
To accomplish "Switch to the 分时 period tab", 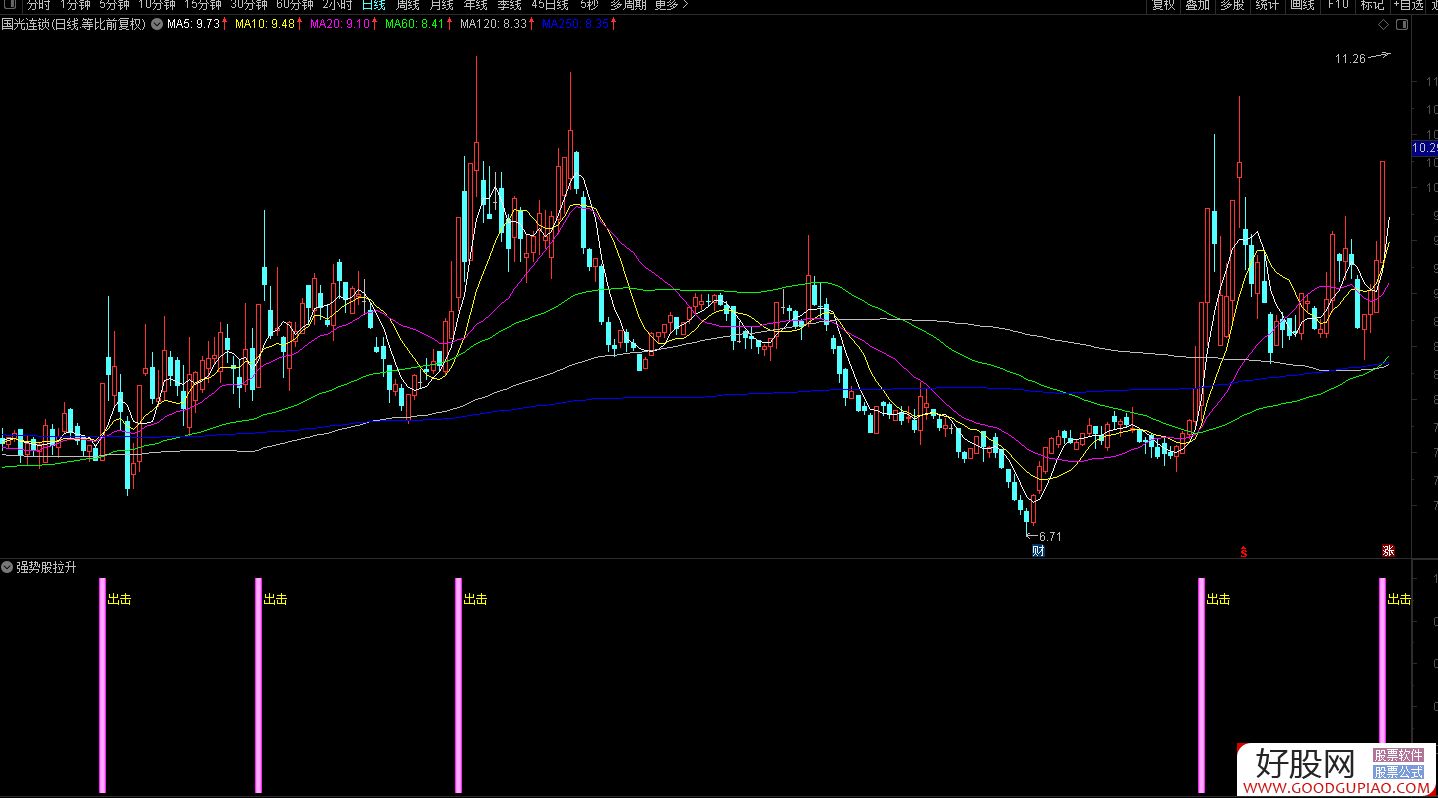I will (38, 4).
